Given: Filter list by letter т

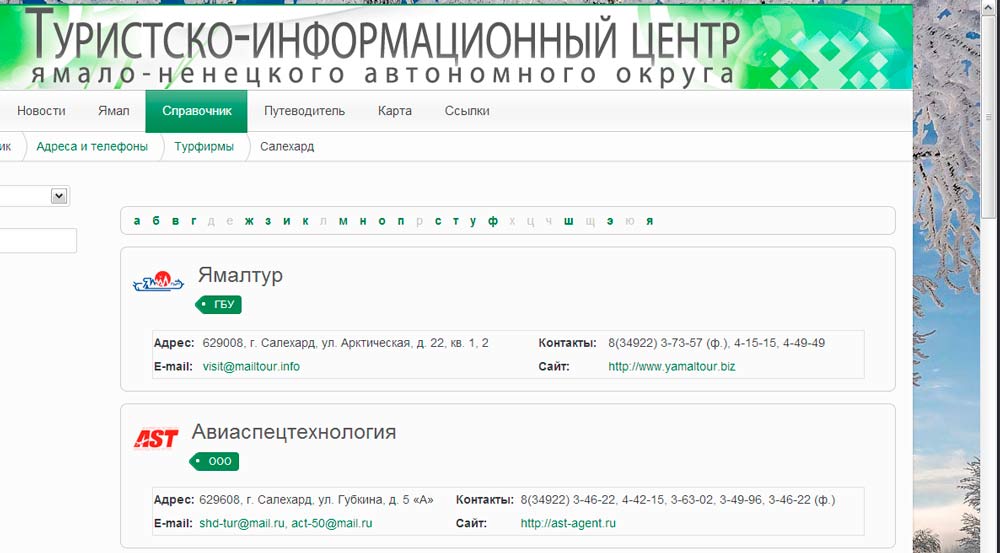Looking at the screenshot, I should [x=456, y=221].
